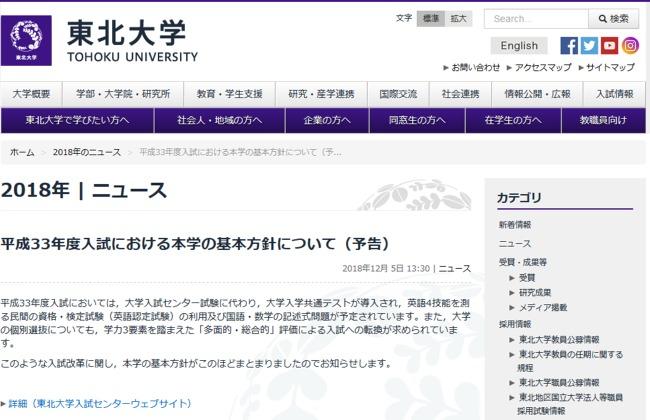Select 東北大学で学びたい方へ tab
The height and width of the screenshot is (420, 650).
point(77,120)
